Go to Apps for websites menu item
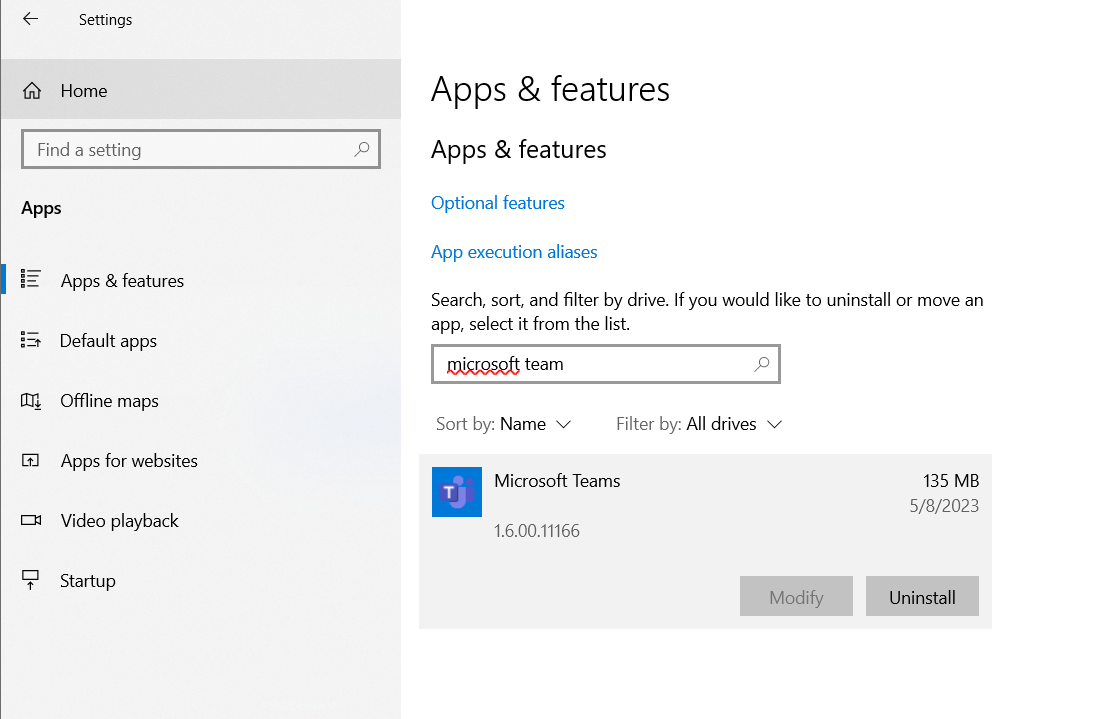The height and width of the screenshot is (719, 1102). pyautogui.click(x=129, y=460)
